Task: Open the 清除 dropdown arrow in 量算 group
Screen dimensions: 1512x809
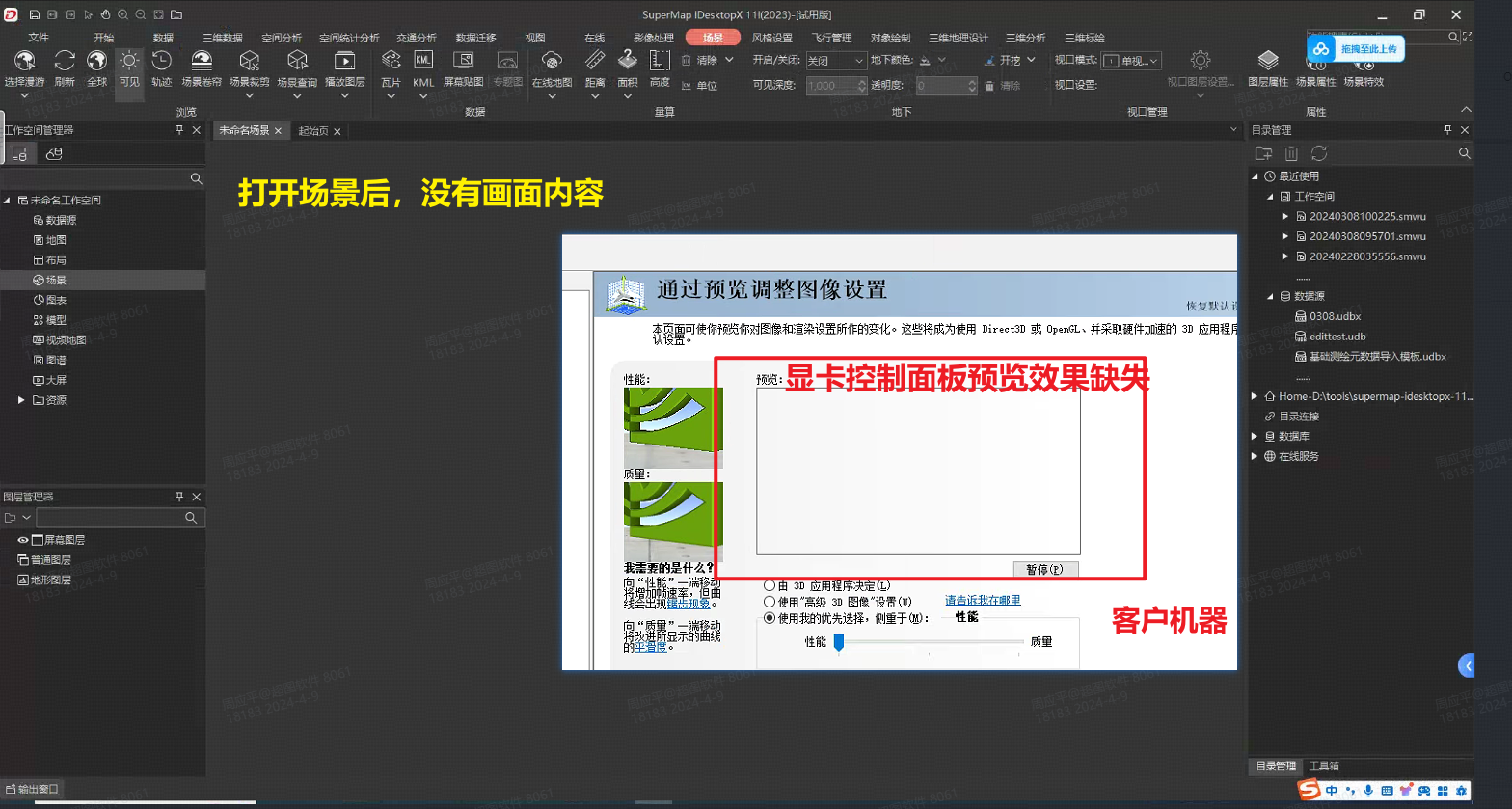Action: point(729,60)
